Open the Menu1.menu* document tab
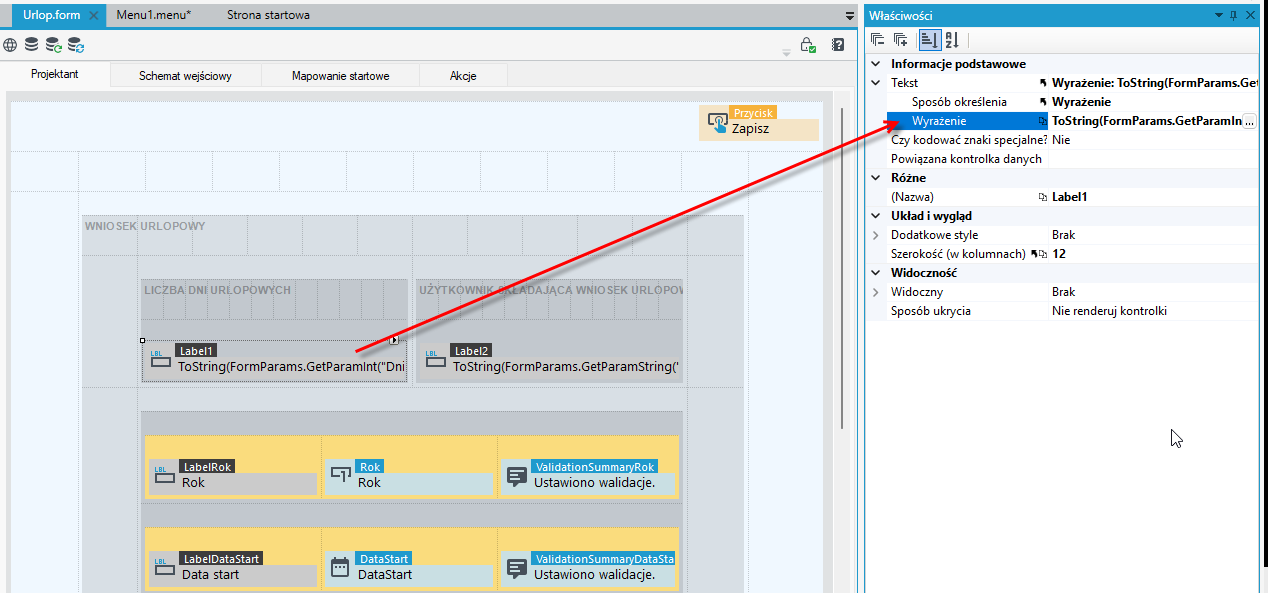 154,15
